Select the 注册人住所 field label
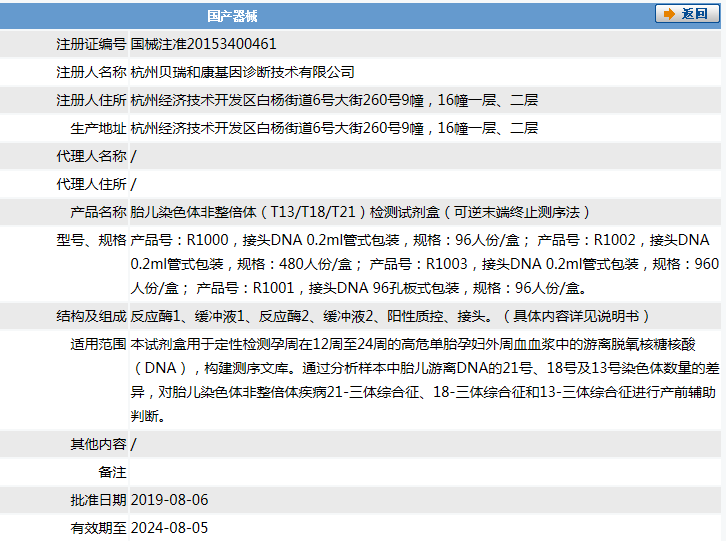The height and width of the screenshot is (541, 726). click(x=91, y=100)
